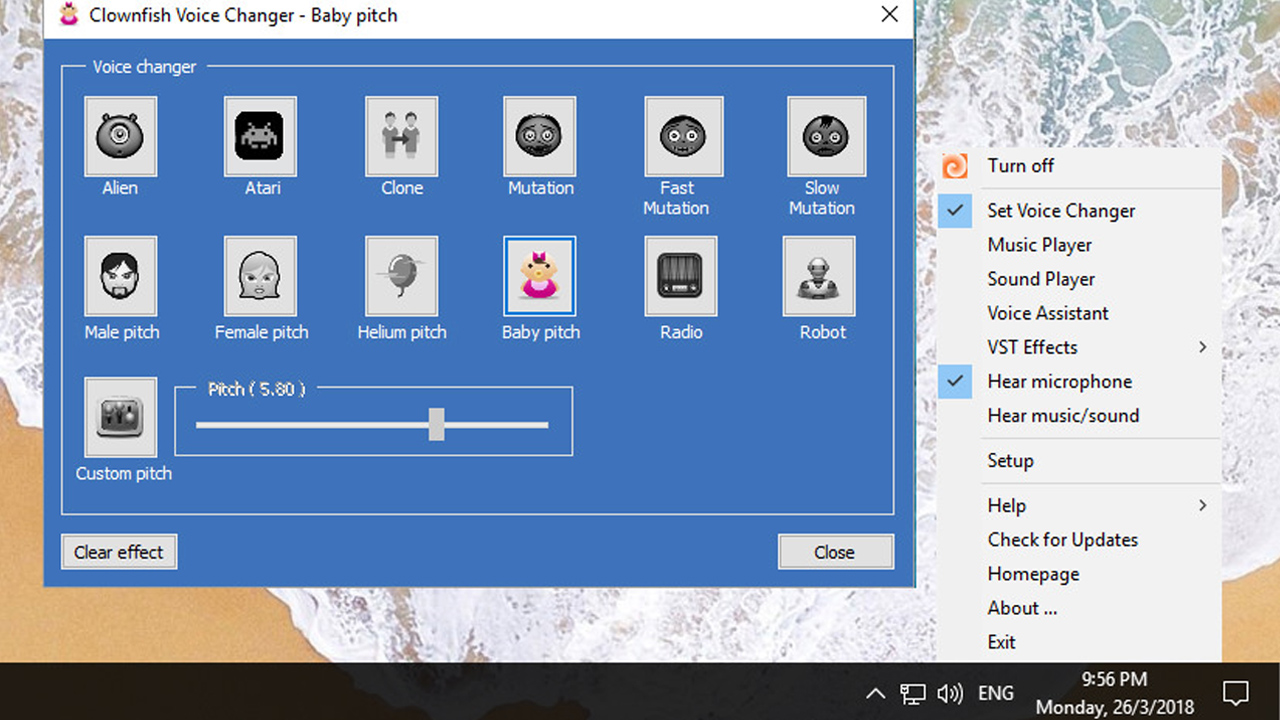Screen dimensions: 1280x720
Task: Show hidden system tray icons chevron
Action: coord(875,693)
